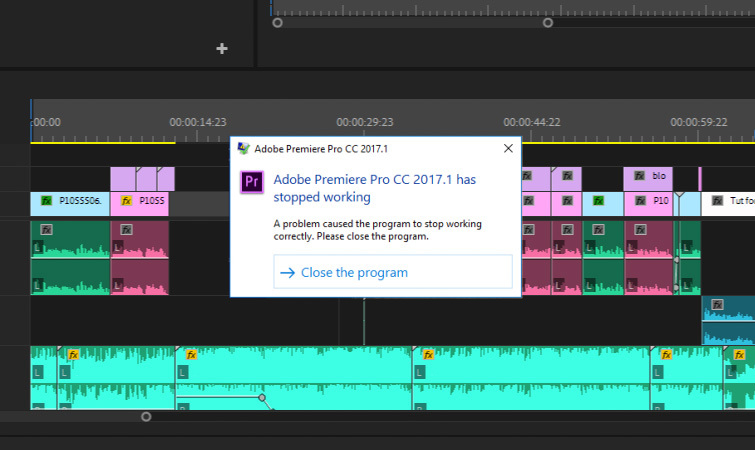Click the fx badge on the white Tut fo clip

pyautogui.click(x=717, y=200)
